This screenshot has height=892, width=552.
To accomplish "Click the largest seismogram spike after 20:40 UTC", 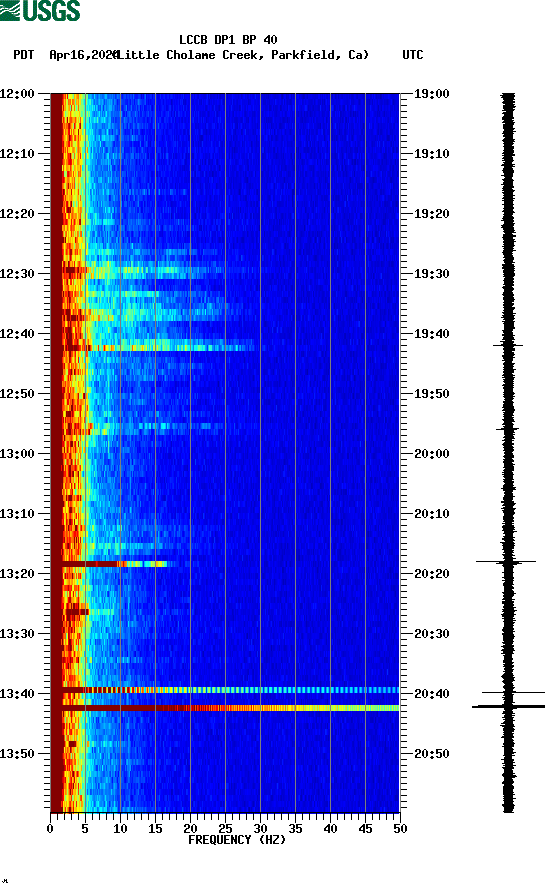I will coord(508,707).
